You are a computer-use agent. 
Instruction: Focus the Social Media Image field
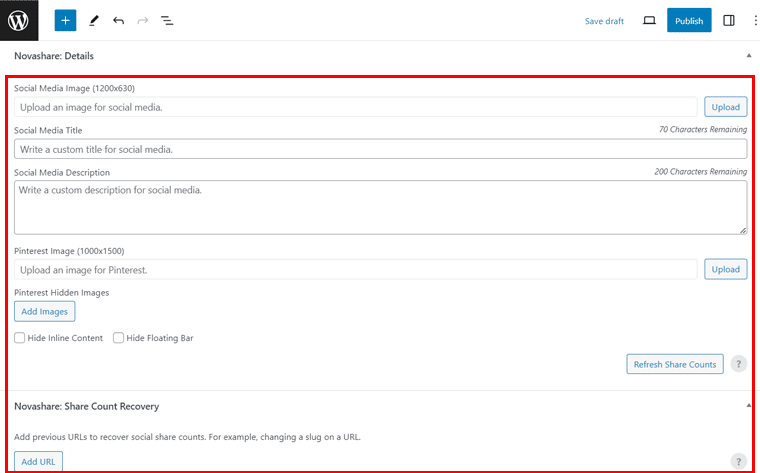tap(355, 107)
